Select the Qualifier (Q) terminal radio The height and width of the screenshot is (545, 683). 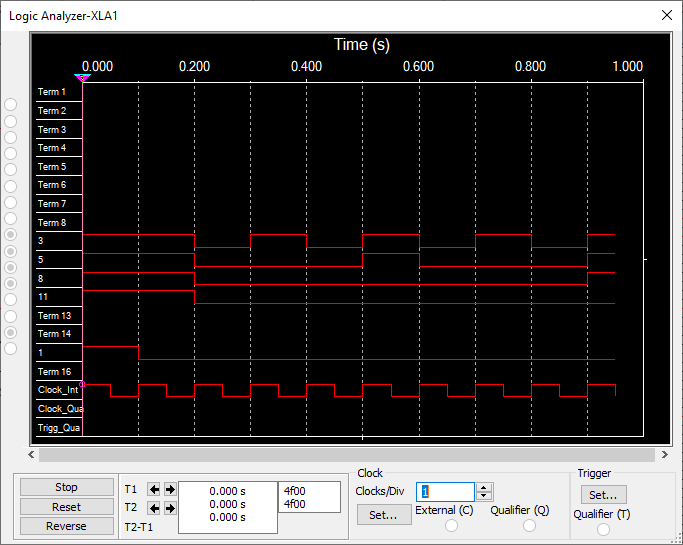pyautogui.click(x=529, y=526)
